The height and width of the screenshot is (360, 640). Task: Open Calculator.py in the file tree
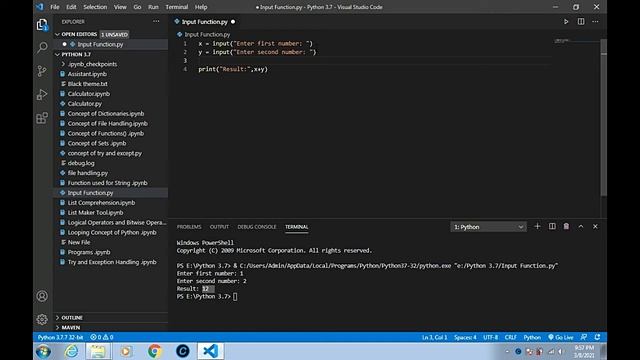point(84,104)
